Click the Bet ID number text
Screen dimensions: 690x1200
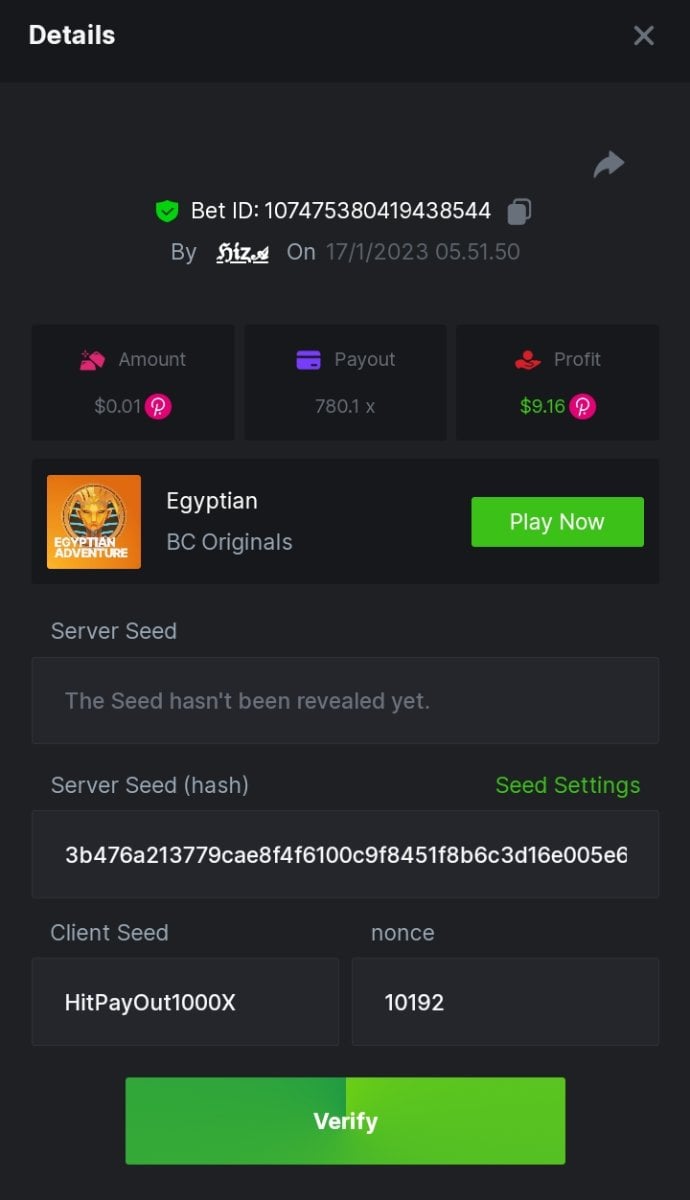tap(377, 211)
